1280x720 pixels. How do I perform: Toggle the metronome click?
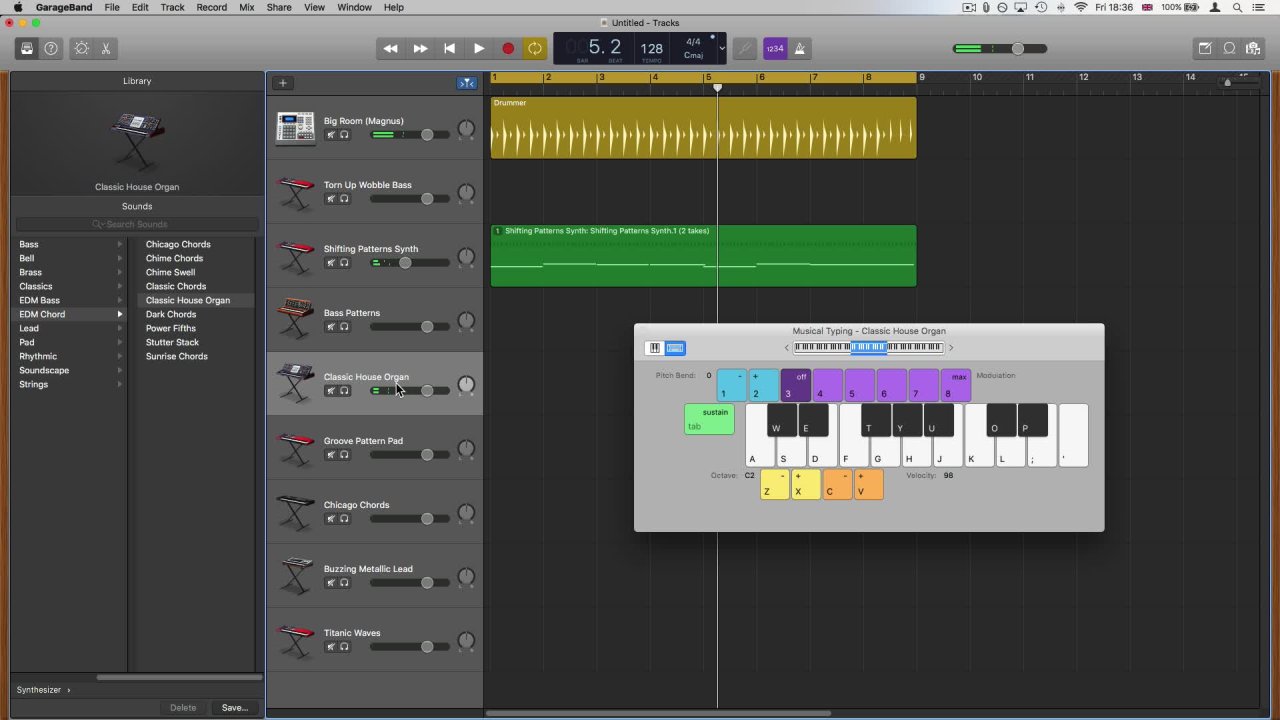coord(800,48)
